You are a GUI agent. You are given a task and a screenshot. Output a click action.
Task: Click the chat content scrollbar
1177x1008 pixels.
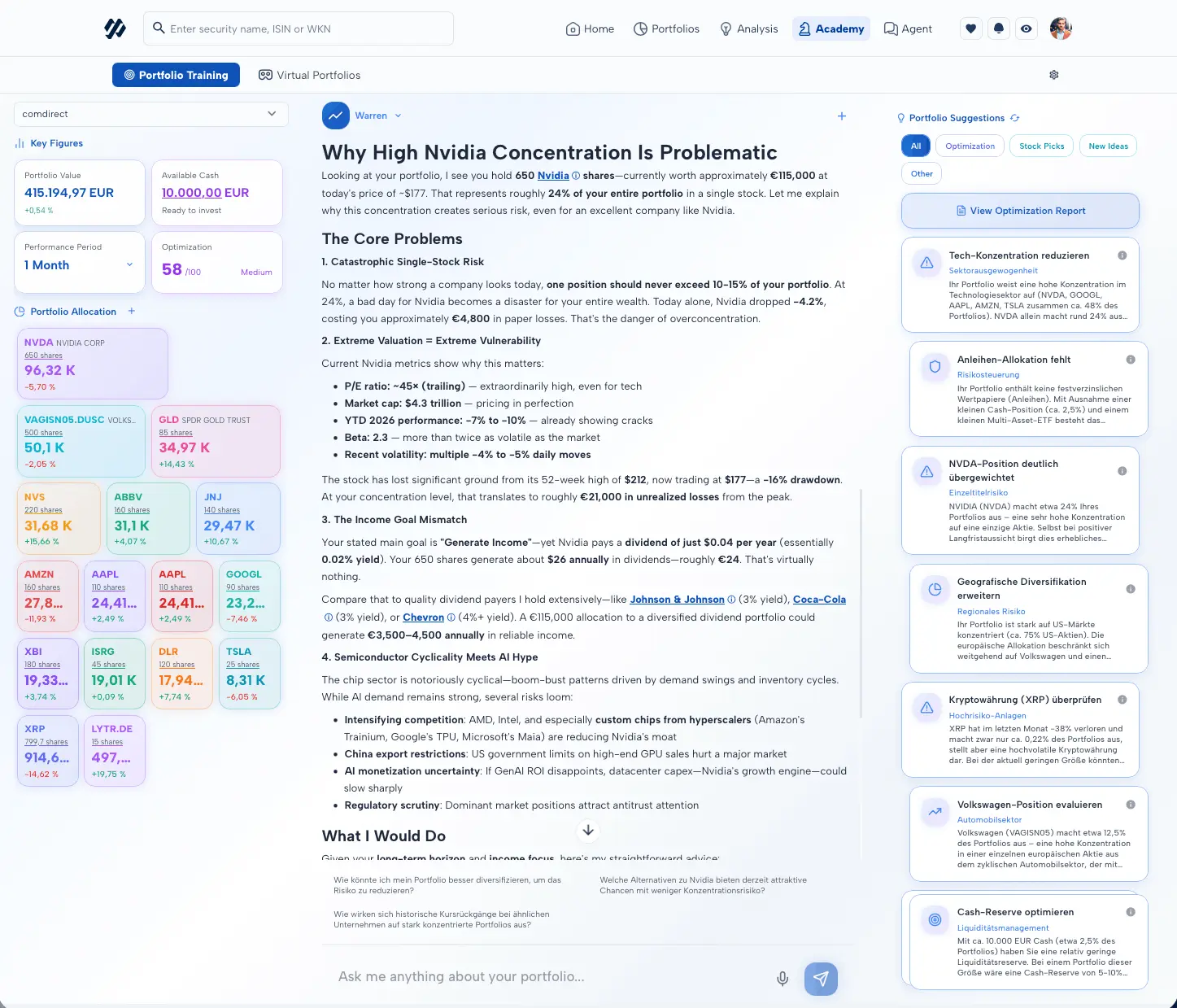point(860,651)
